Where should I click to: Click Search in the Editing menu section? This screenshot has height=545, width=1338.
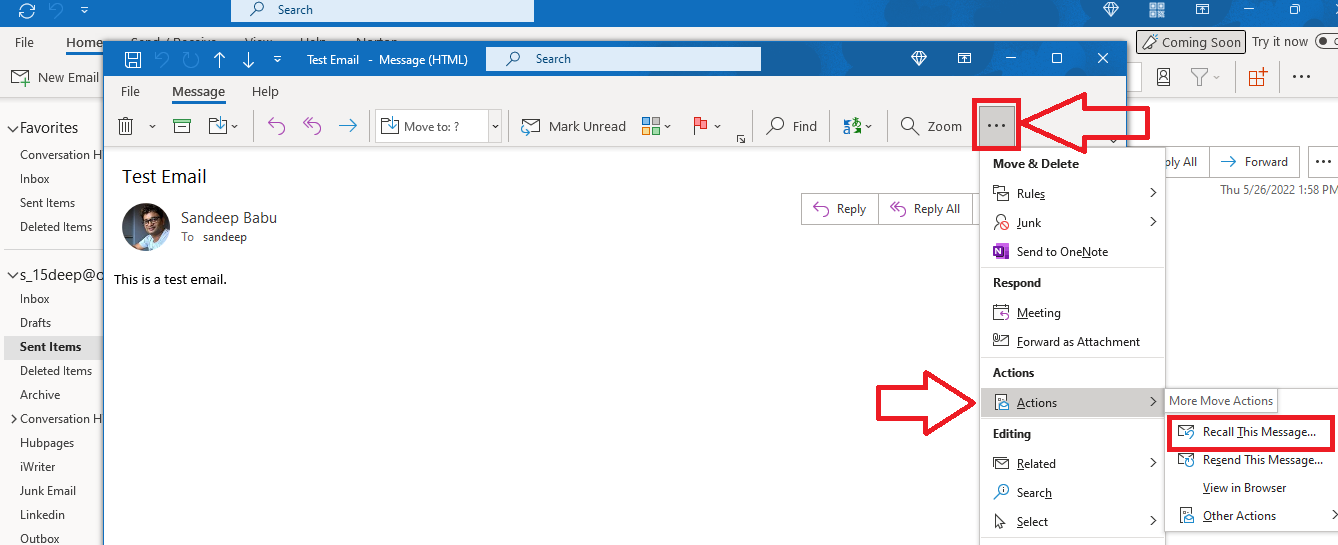(x=1073, y=493)
